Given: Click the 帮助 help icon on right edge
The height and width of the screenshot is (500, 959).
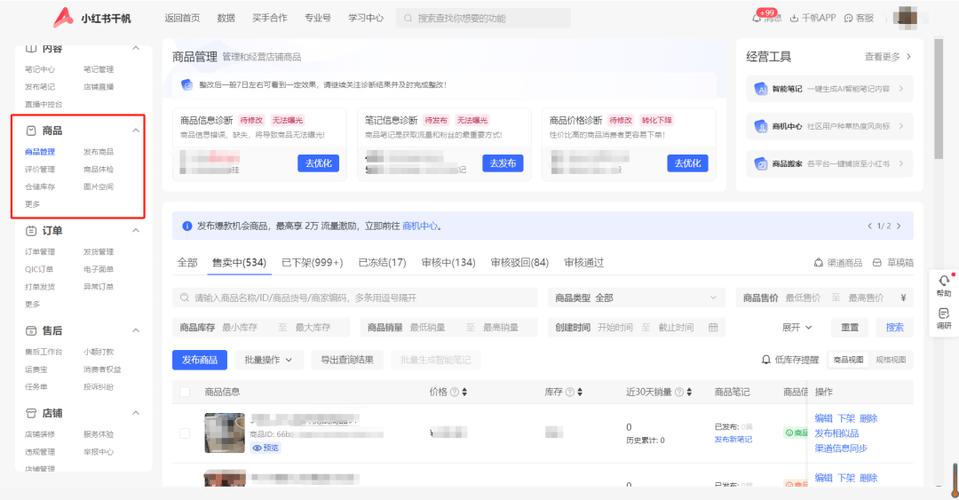Looking at the screenshot, I should click(944, 281).
